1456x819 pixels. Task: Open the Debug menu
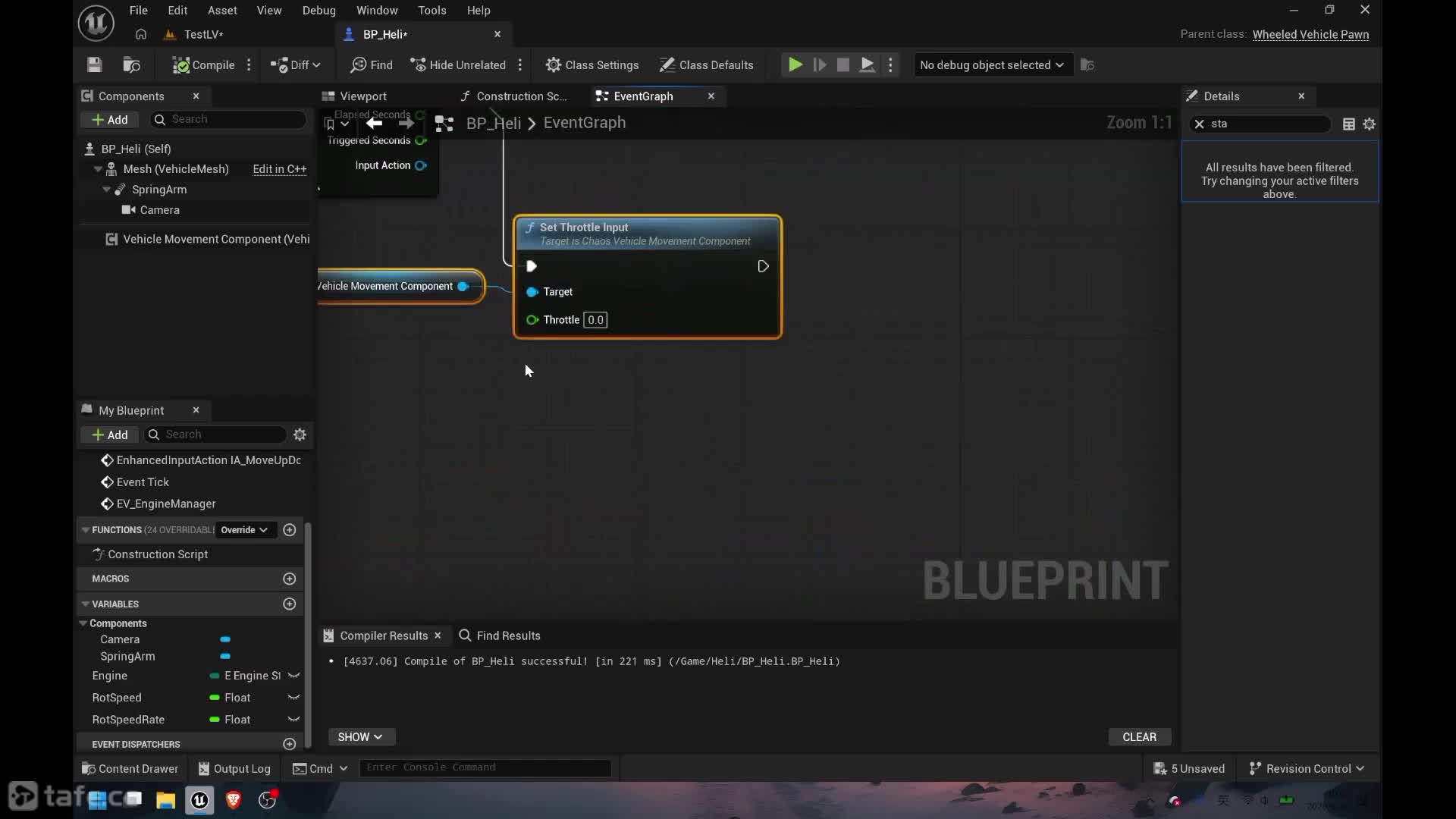point(318,11)
